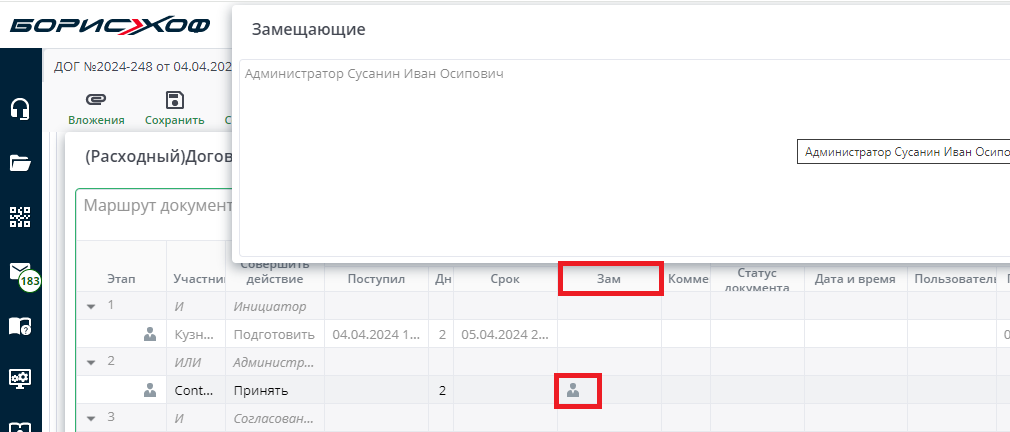Open support headset icon in sidebar
The height and width of the screenshot is (432, 1010).
[20, 108]
